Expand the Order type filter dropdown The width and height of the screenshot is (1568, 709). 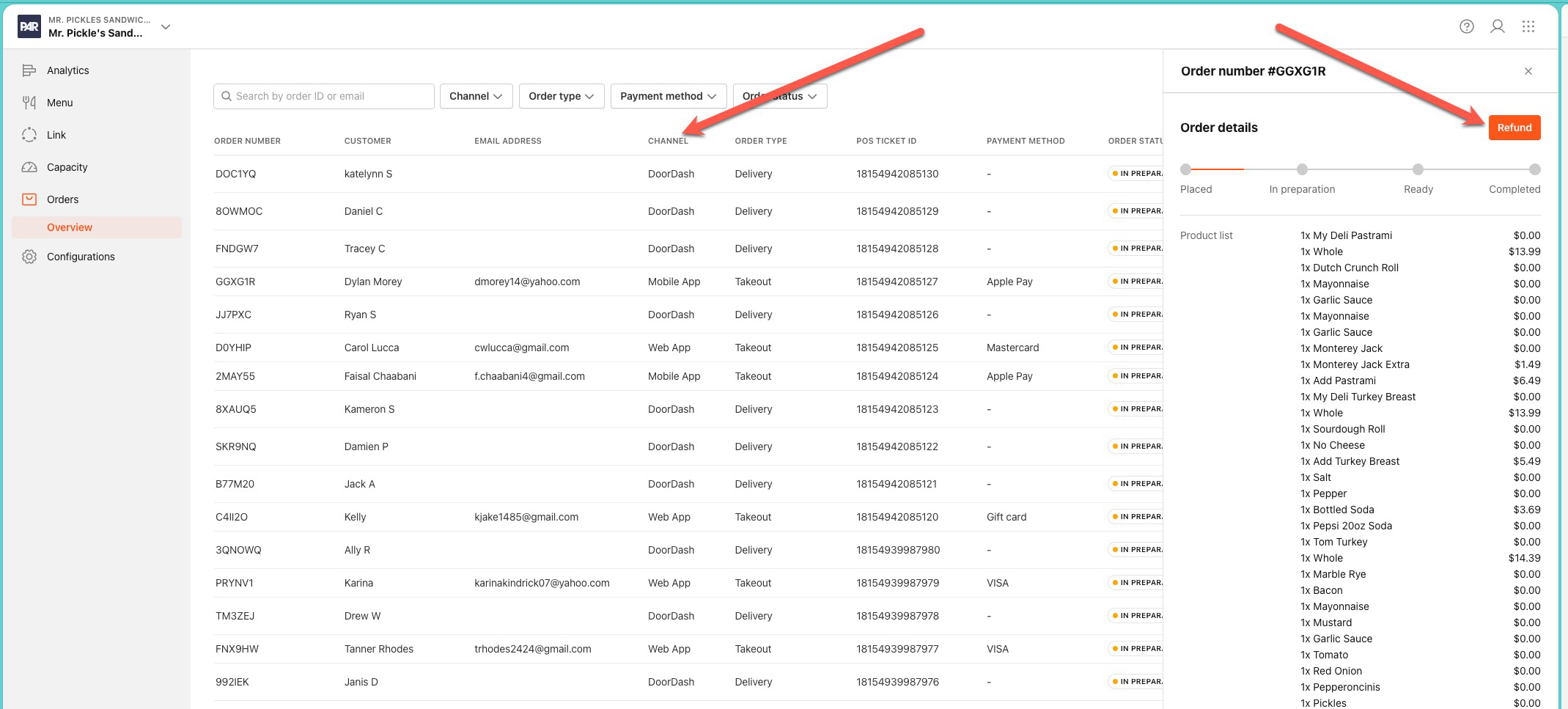pos(561,96)
